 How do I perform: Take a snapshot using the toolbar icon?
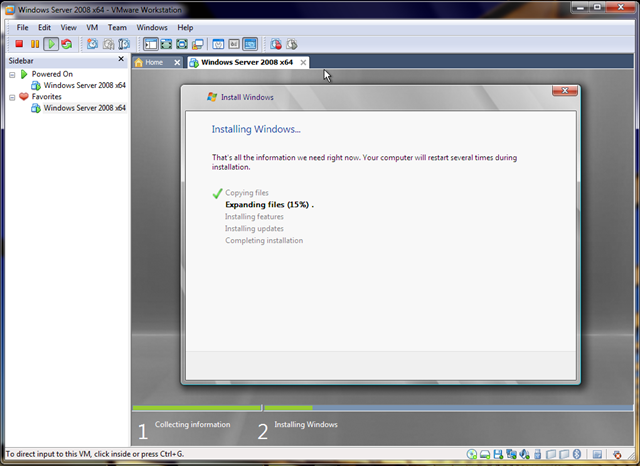click(92, 44)
